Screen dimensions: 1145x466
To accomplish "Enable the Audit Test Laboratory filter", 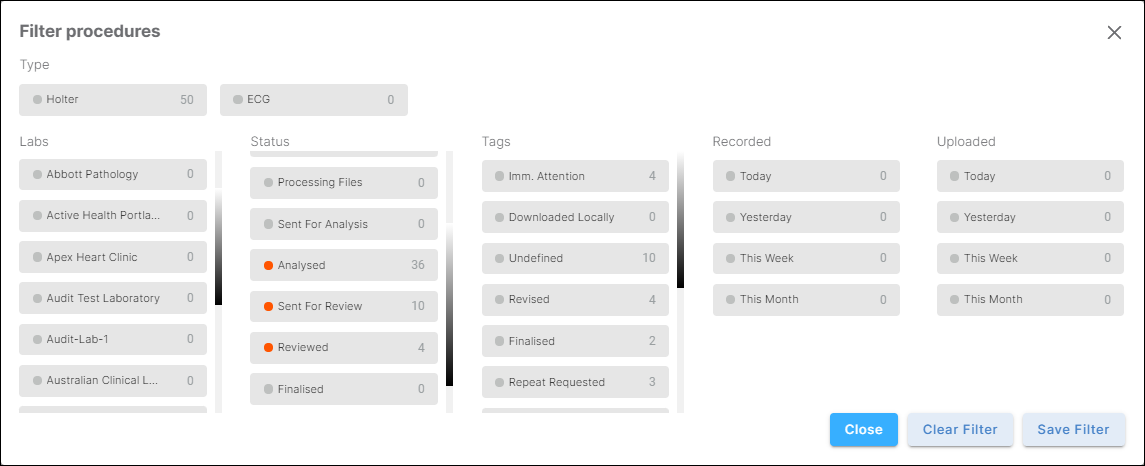I will (113, 298).
